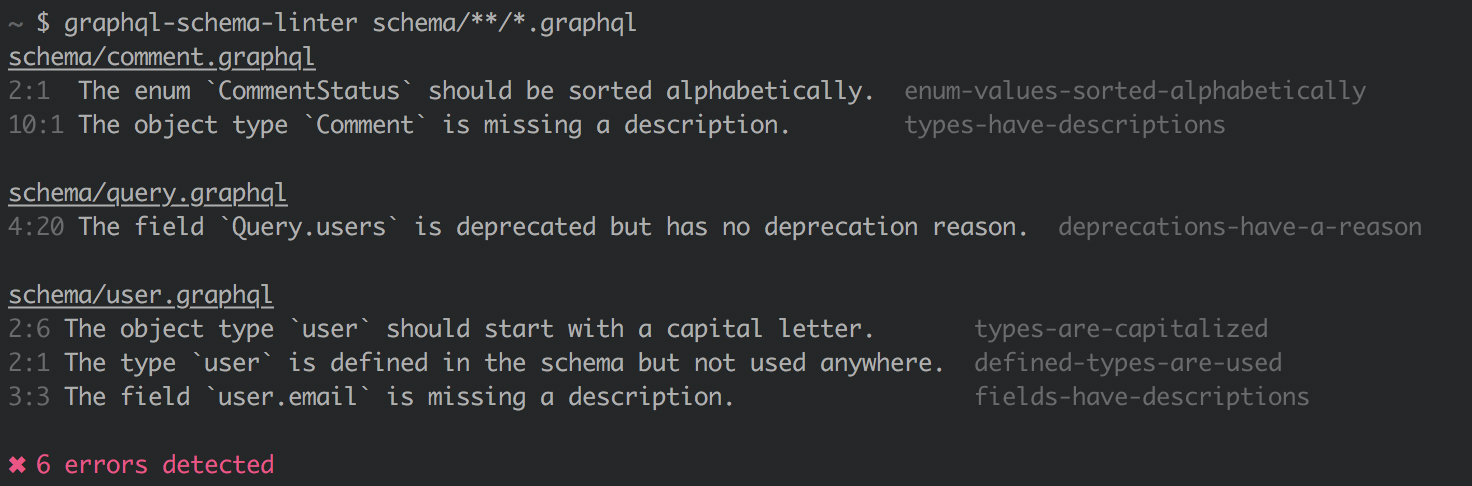Click the "6 errors detected" summary text
Screen dimensions: 1472x486
click(155, 465)
